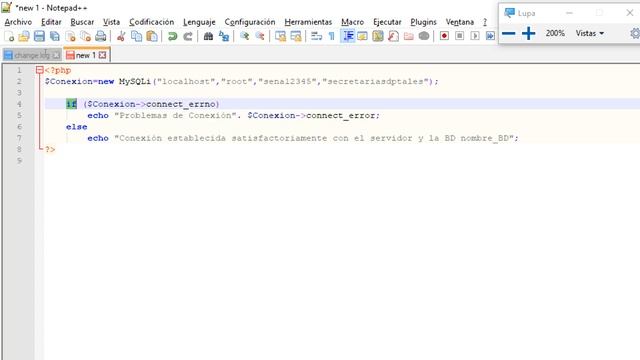The width and height of the screenshot is (640, 360).
Task: Click line number 4 in the margin
Action: pyautogui.click(x=19, y=104)
